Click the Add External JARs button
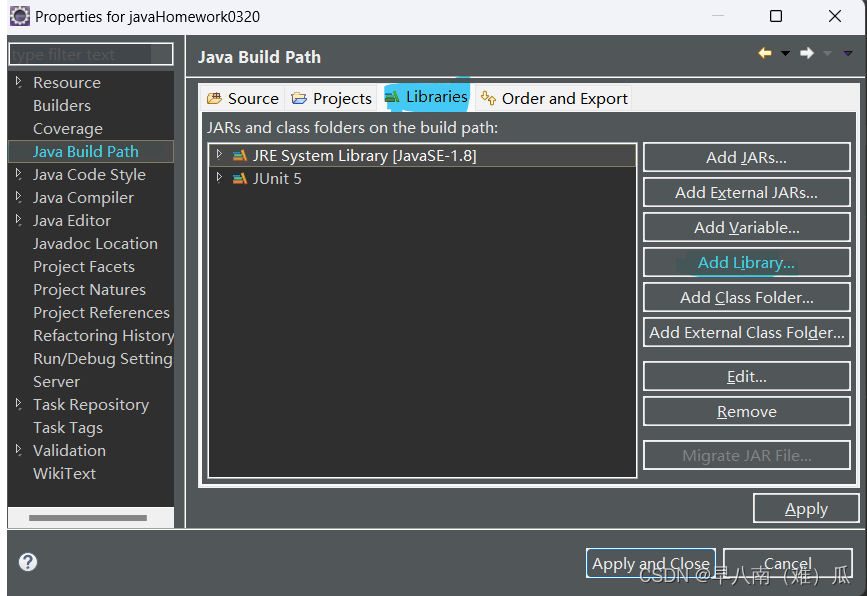Viewport: 867px width, 596px height. 746,192
